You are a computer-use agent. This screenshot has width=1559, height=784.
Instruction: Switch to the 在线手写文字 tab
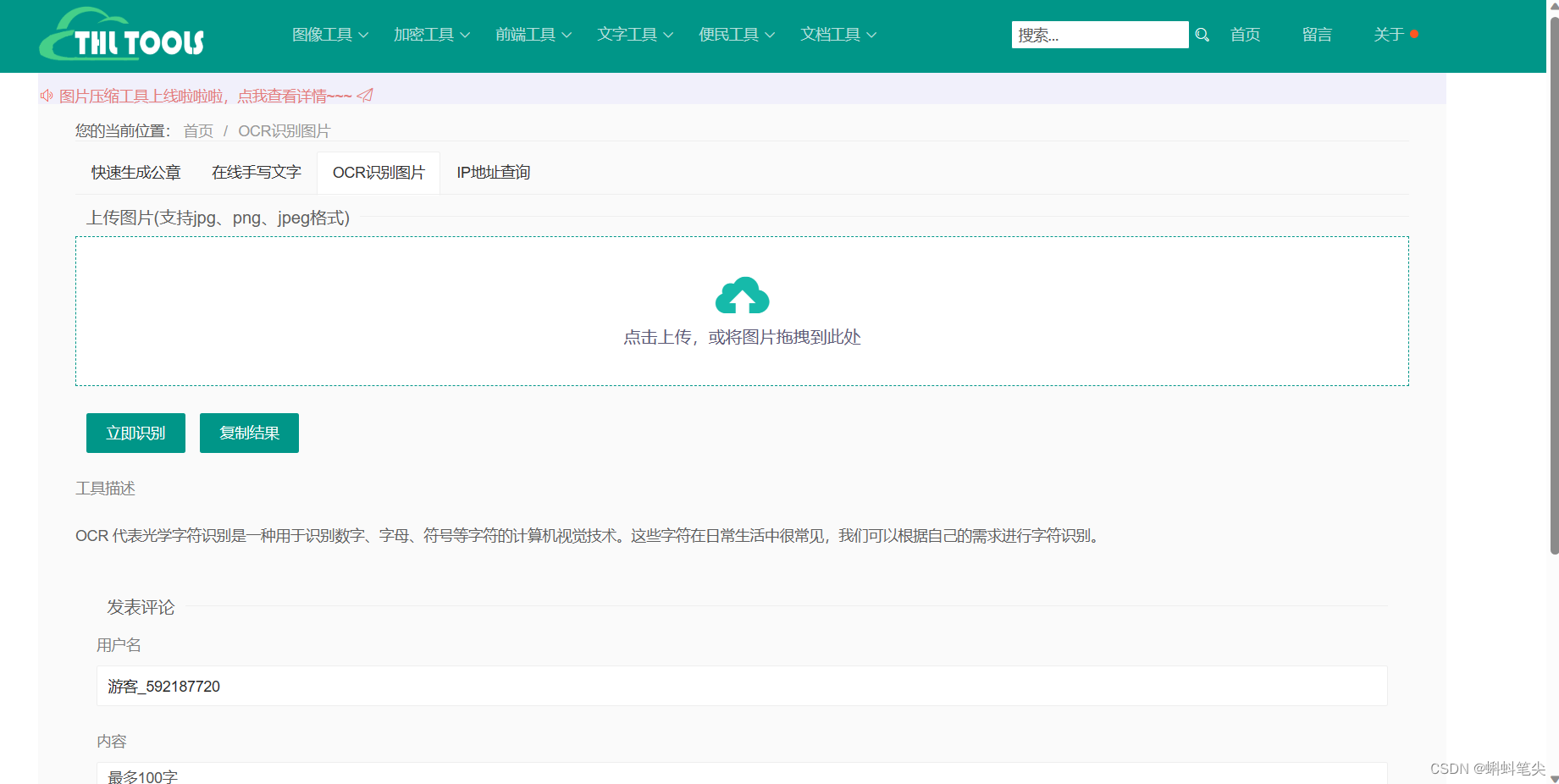click(257, 173)
